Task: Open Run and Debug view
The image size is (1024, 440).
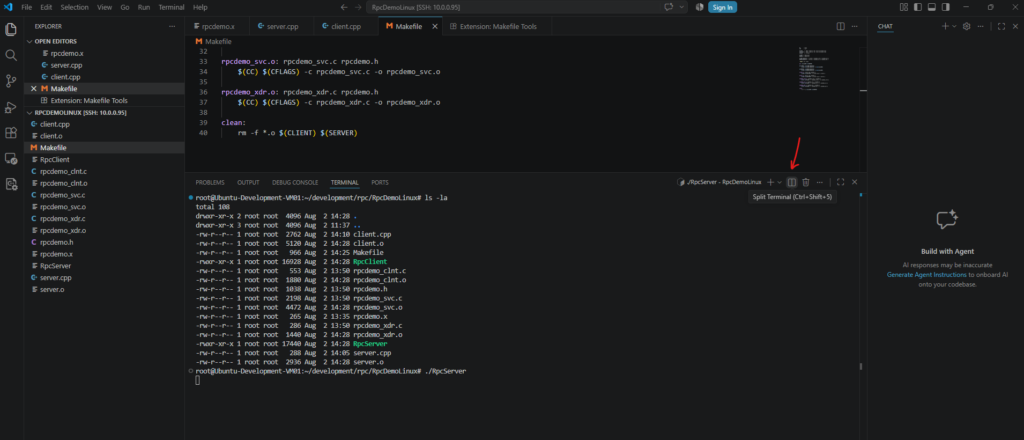Action: [10, 107]
